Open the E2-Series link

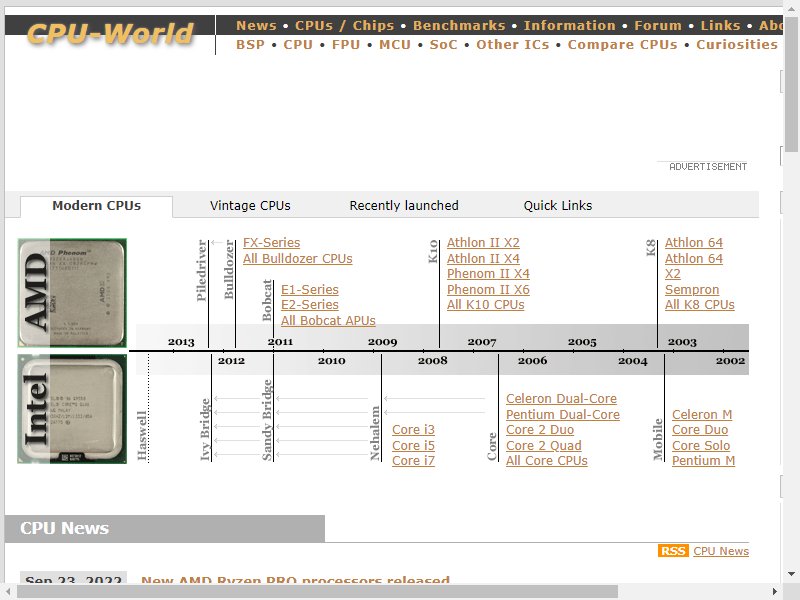[310, 305]
